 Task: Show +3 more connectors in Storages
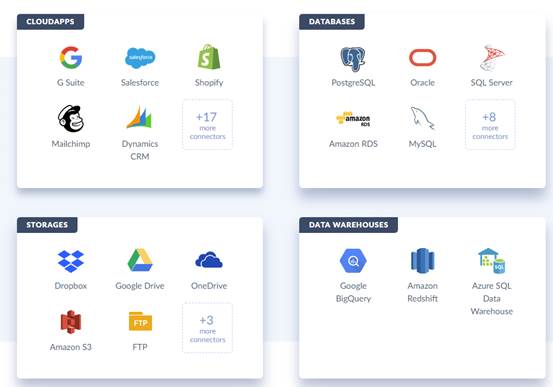tap(207, 328)
